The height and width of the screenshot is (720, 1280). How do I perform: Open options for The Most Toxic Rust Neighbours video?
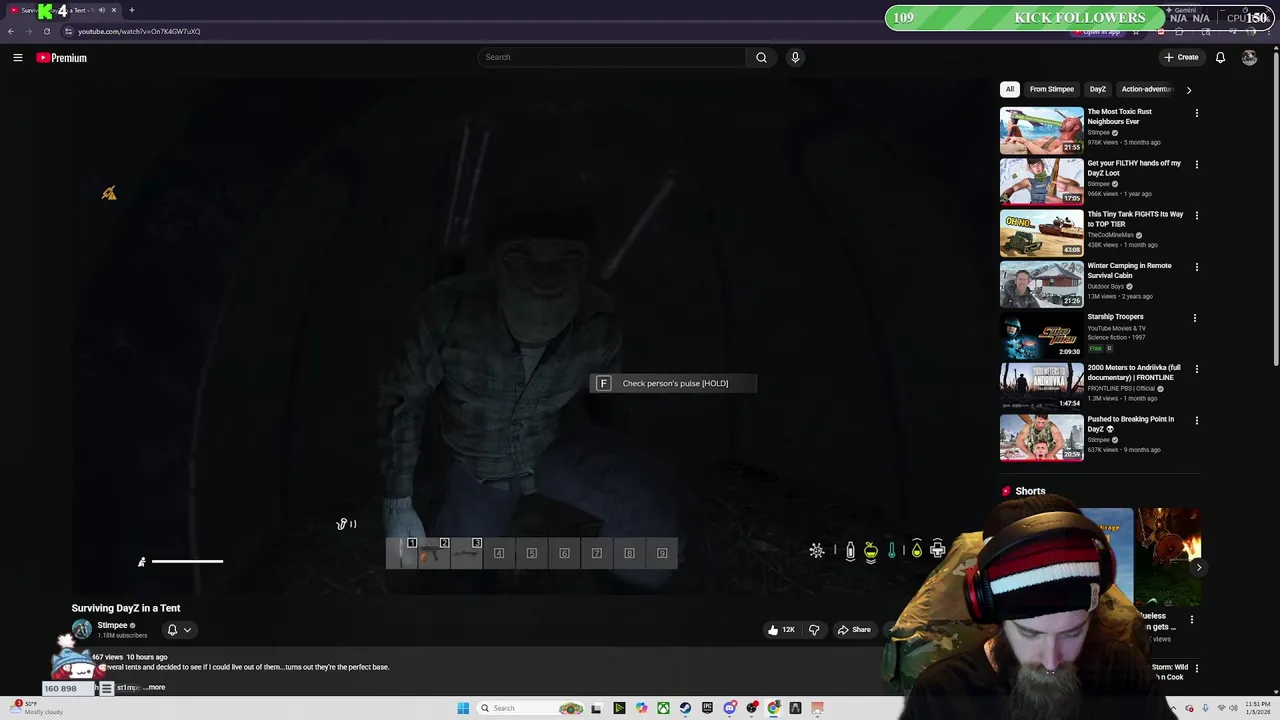[1196, 113]
